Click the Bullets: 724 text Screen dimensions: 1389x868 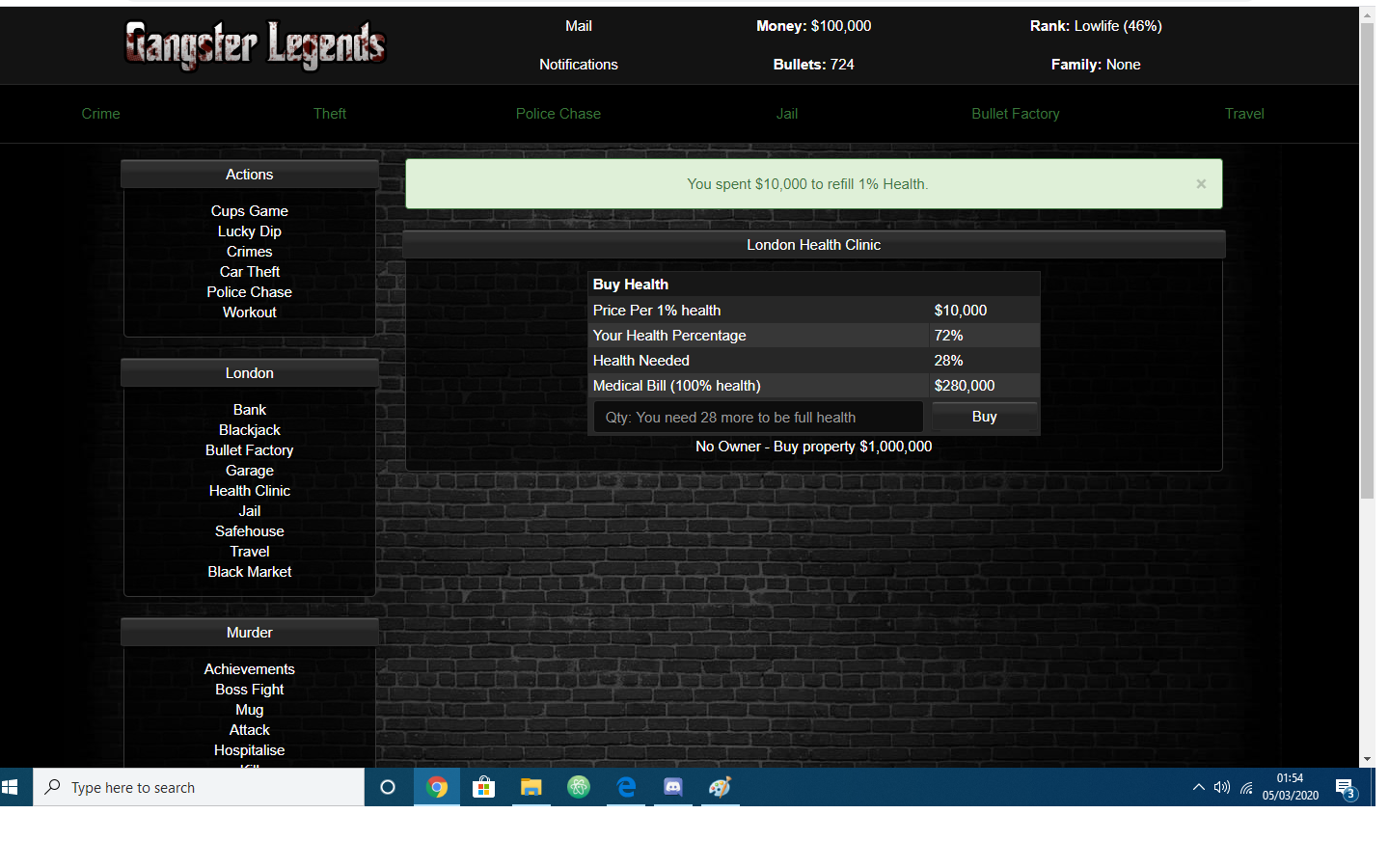coord(814,65)
